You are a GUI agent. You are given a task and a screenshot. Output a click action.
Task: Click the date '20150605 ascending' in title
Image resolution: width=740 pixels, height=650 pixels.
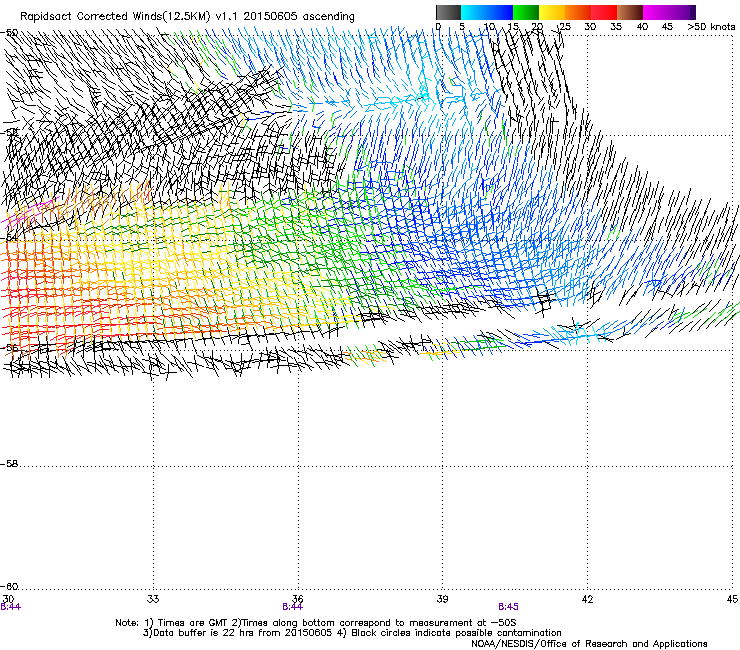tap(299, 17)
